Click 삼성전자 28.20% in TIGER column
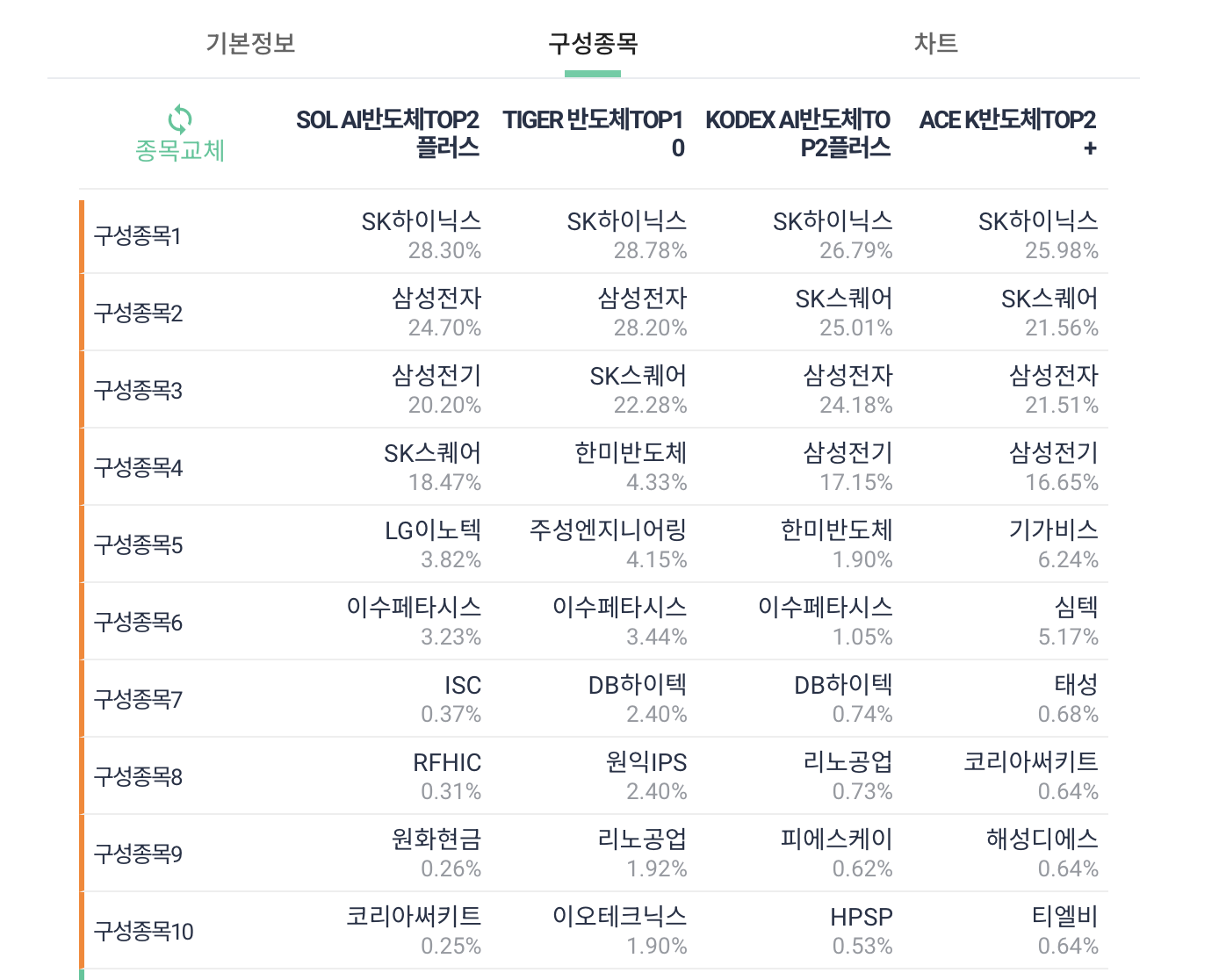The image size is (1219, 980). tap(643, 313)
